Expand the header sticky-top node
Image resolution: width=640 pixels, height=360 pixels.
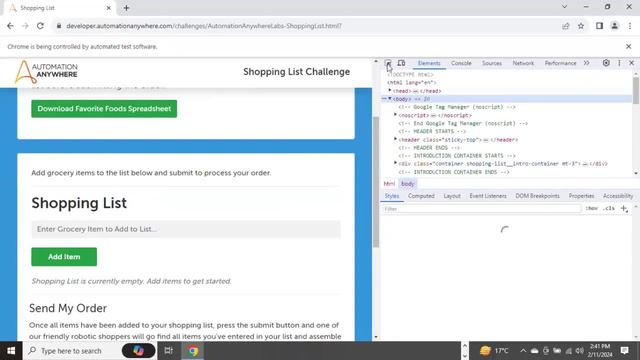396,139
